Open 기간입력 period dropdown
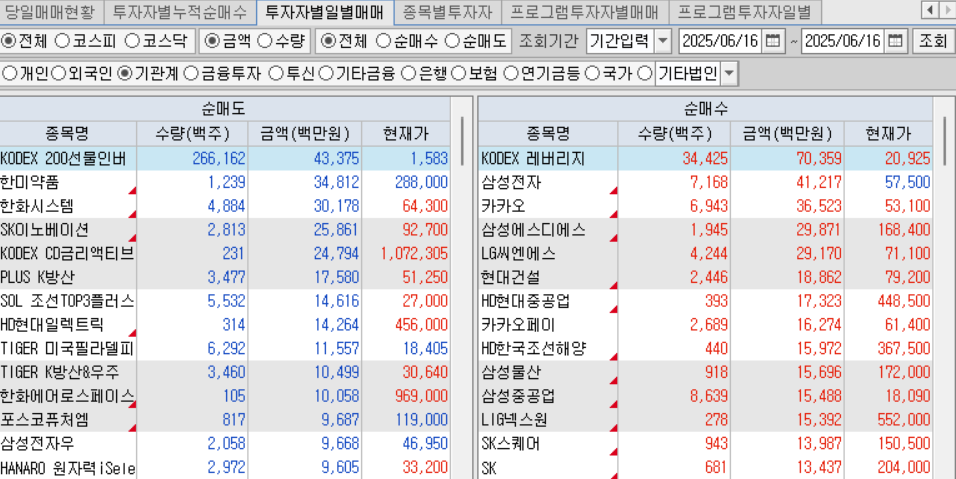956x479 pixels. click(662, 41)
